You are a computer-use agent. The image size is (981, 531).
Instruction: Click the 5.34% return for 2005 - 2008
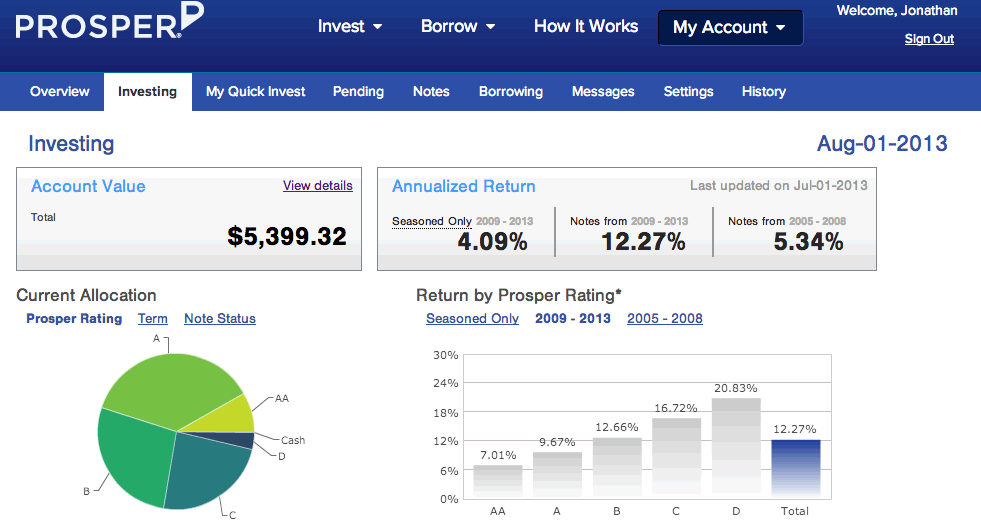point(808,241)
